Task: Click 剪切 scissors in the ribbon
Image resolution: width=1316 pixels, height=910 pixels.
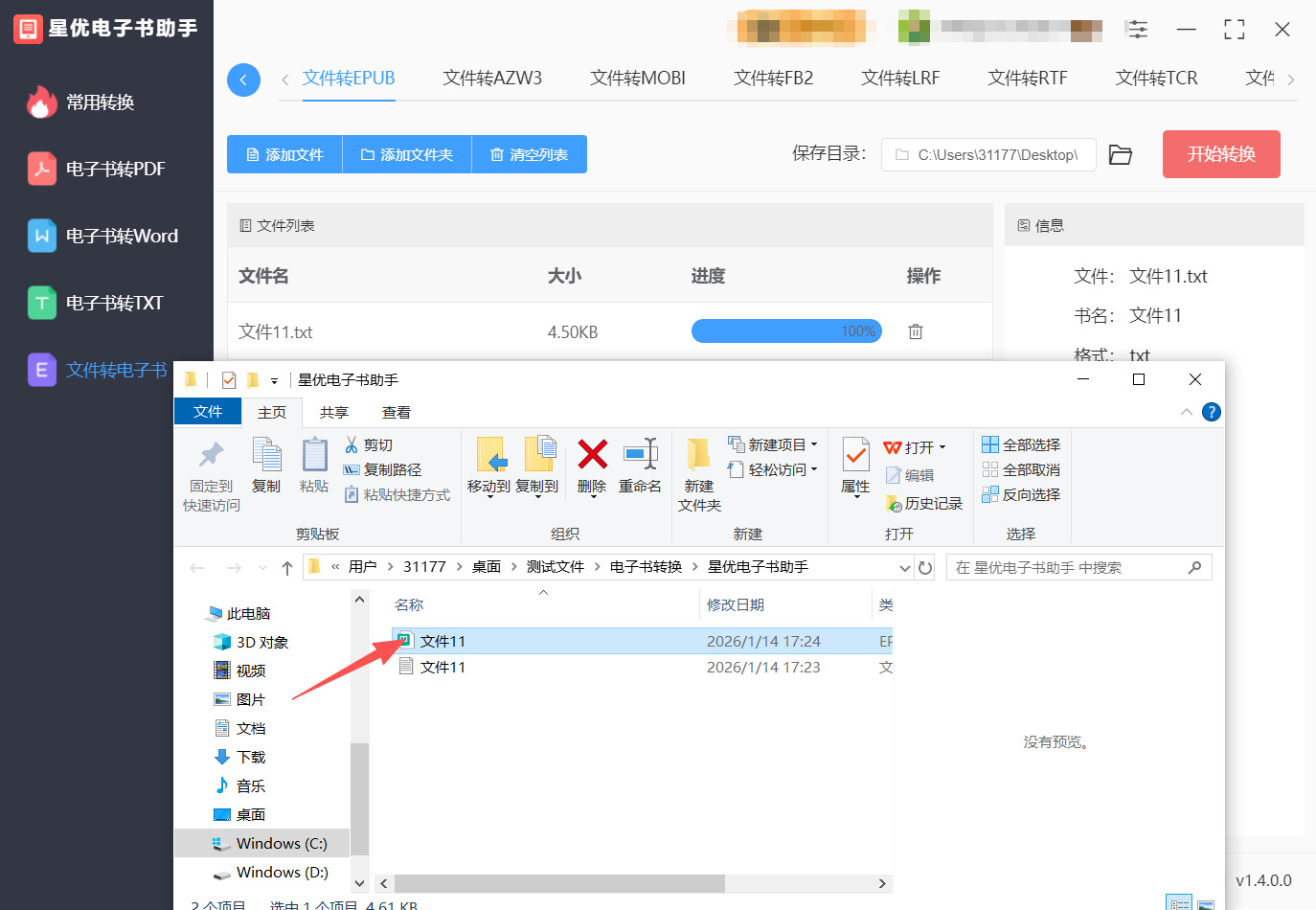Action: pyautogui.click(x=369, y=445)
